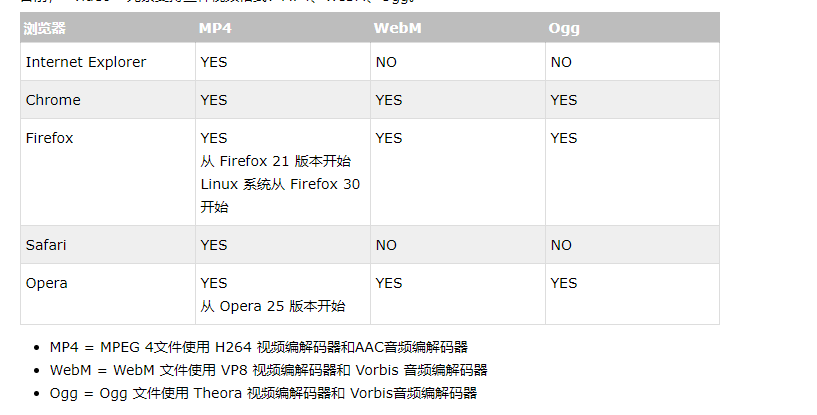The image size is (817, 415).
Task: Select Safari's MP4 YES cell
Action: coord(214,245)
